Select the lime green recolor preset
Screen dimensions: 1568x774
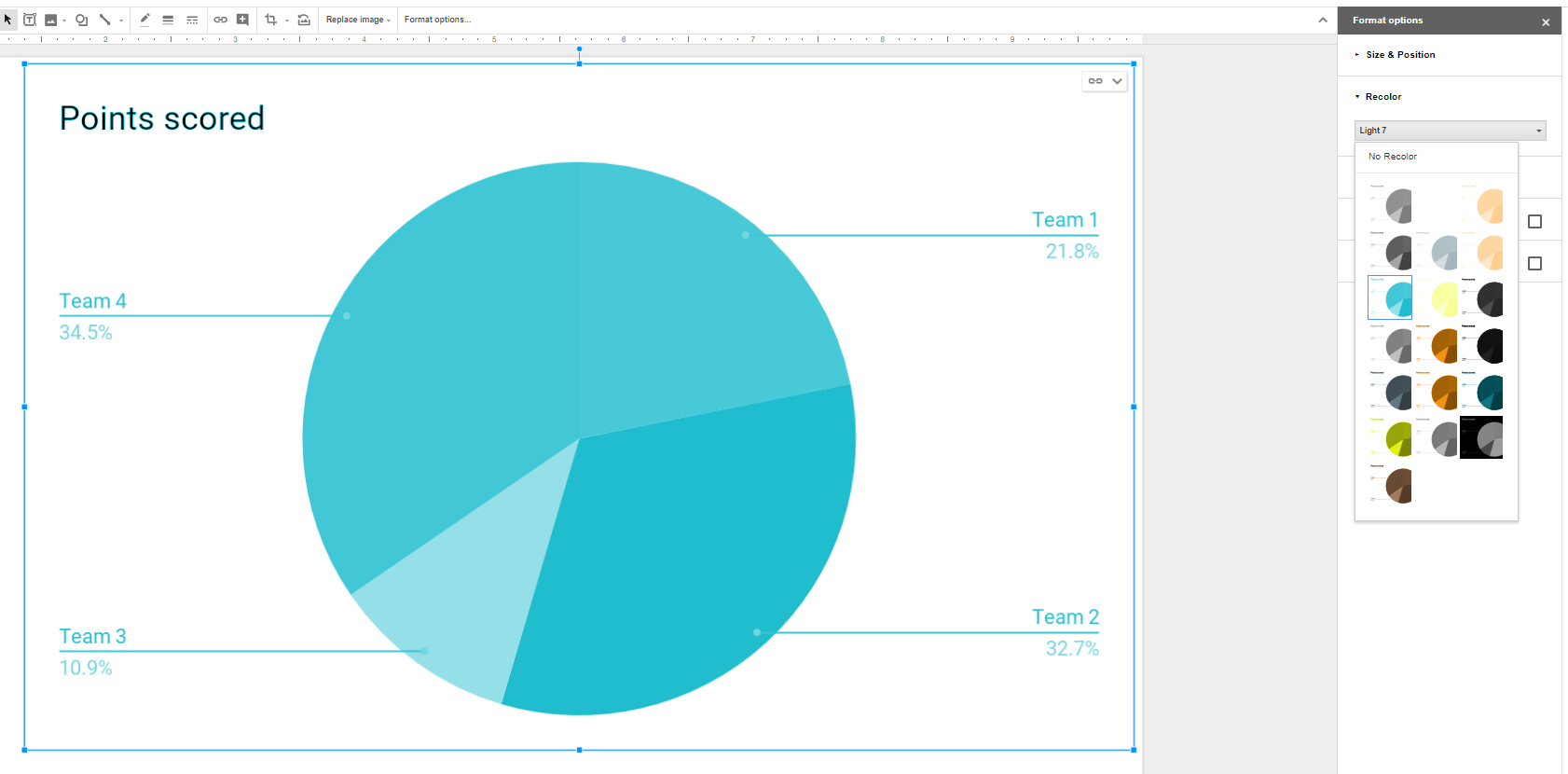1390,438
